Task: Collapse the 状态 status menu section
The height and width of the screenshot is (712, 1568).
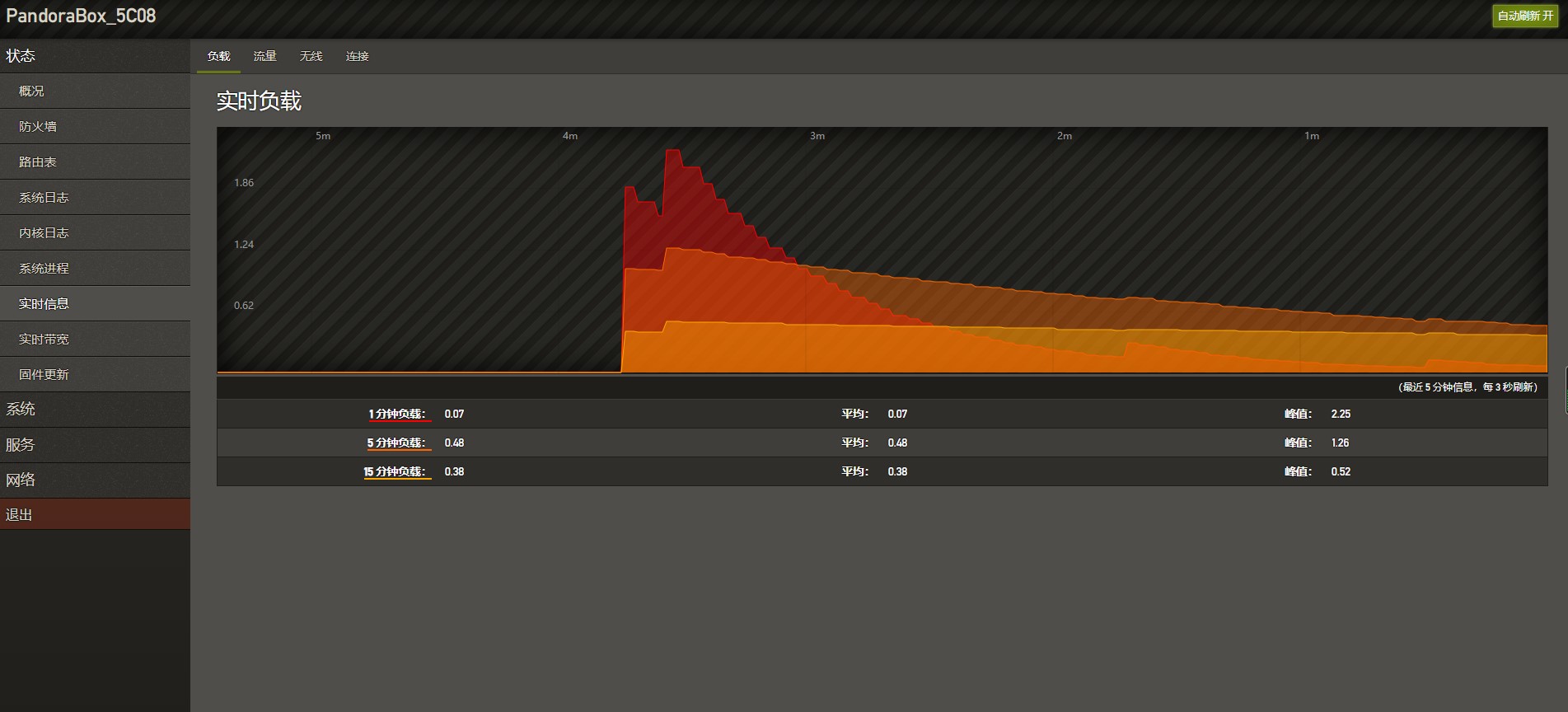Action: pyautogui.click(x=95, y=56)
